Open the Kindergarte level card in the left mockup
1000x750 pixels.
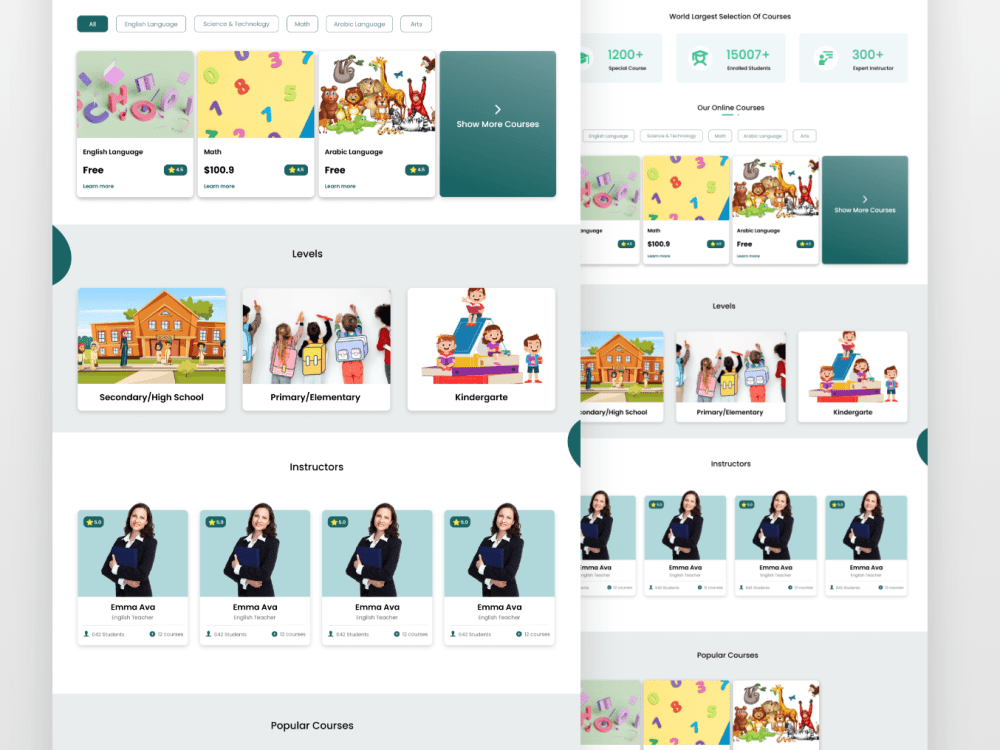[x=482, y=349]
